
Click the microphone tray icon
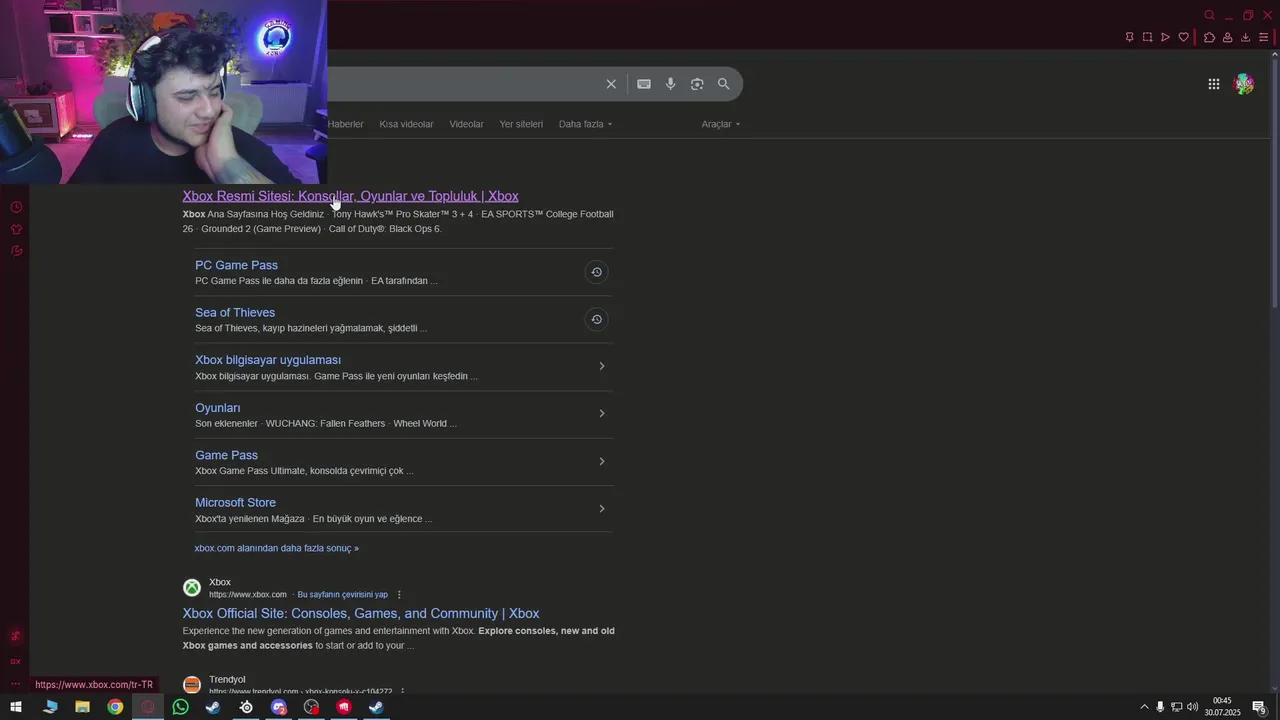click(1160, 707)
